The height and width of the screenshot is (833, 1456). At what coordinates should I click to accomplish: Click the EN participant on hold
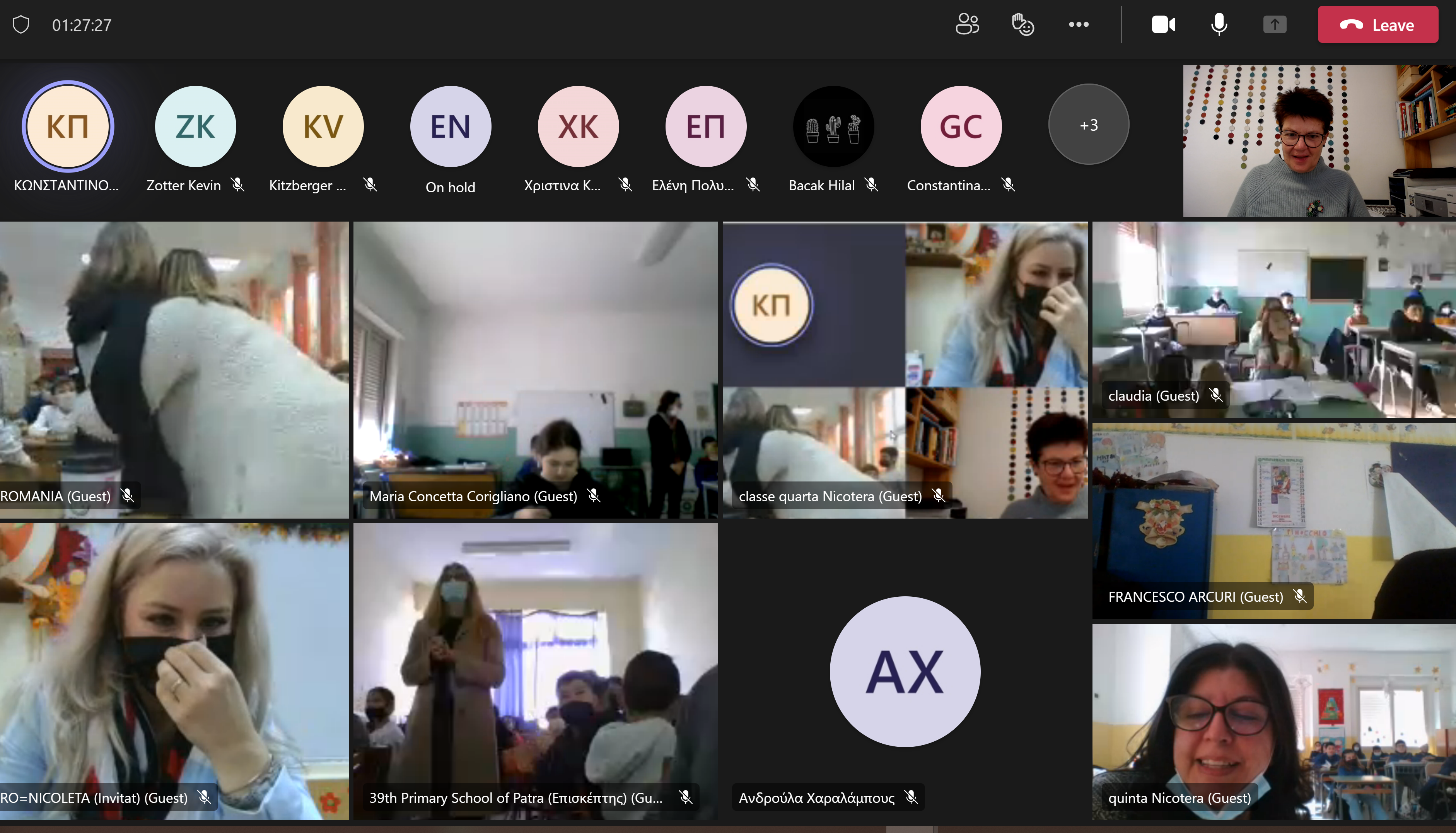tap(450, 126)
